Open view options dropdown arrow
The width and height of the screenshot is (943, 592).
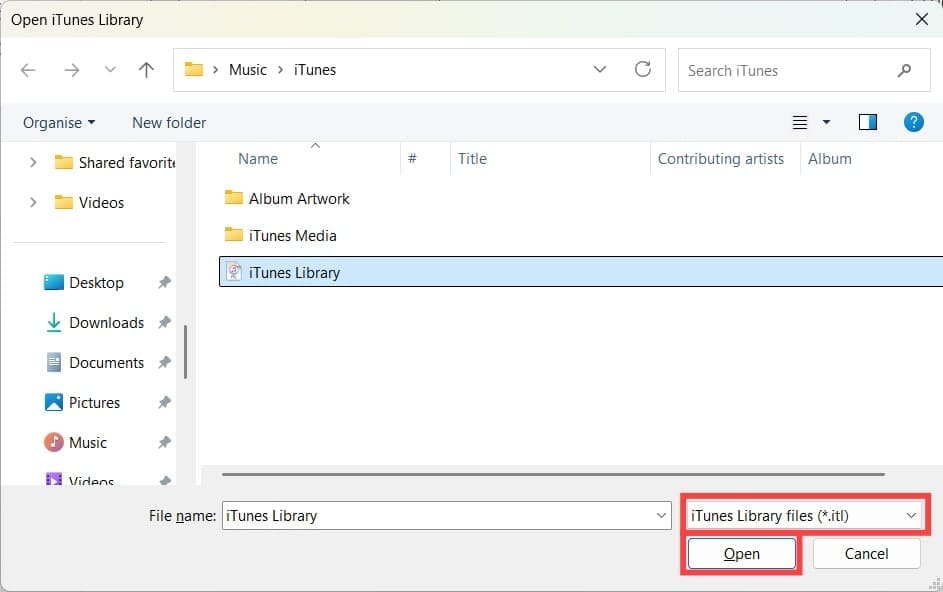click(x=826, y=122)
